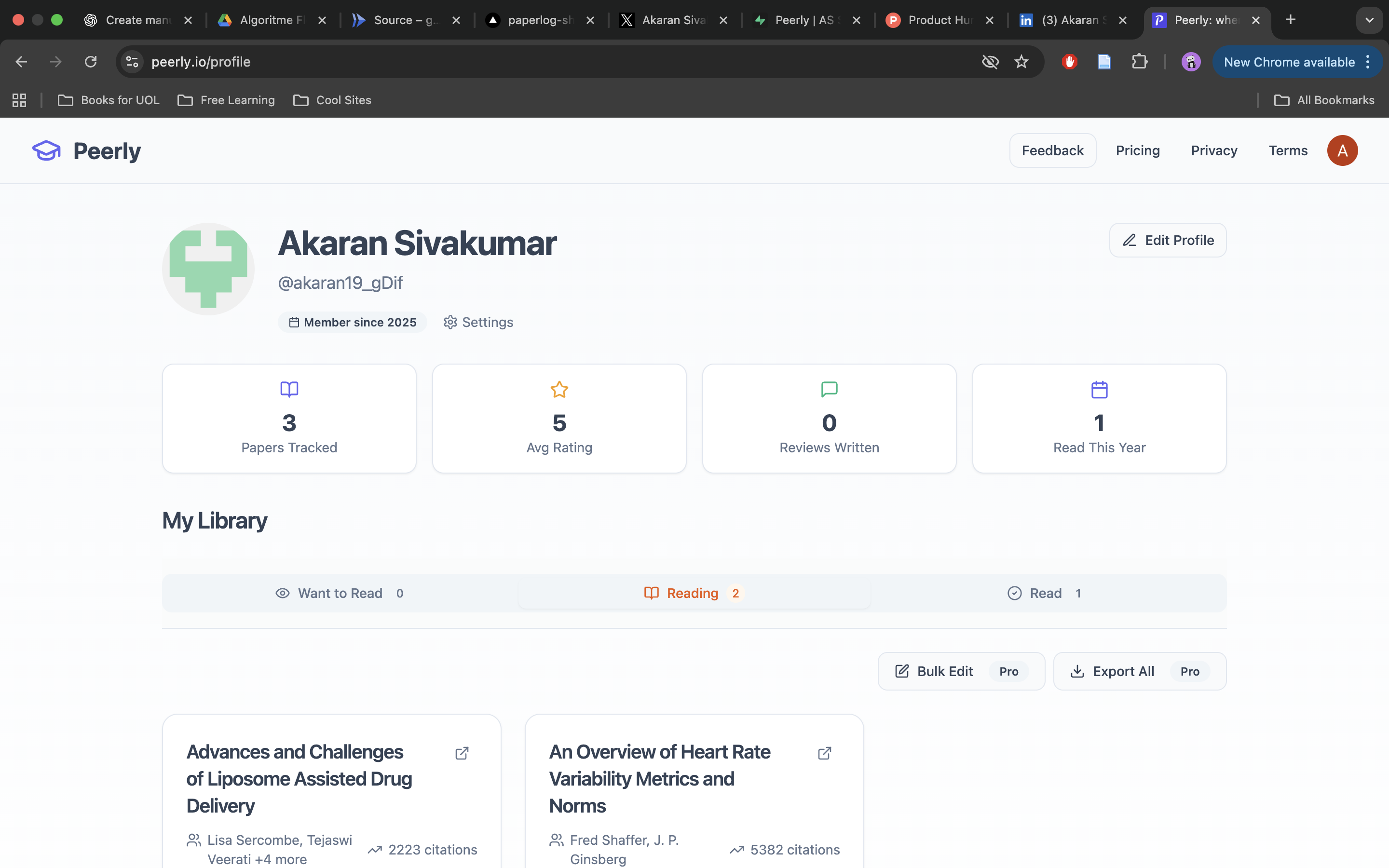This screenshot has width=1389, height=868.
Task: Click the Avg Rating star icon
Action: pos(559,389)
